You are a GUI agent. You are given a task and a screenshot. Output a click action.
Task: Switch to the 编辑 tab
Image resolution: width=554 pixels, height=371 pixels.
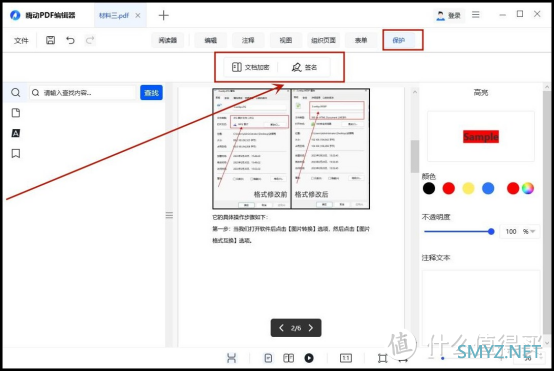[x=211, y=40]
